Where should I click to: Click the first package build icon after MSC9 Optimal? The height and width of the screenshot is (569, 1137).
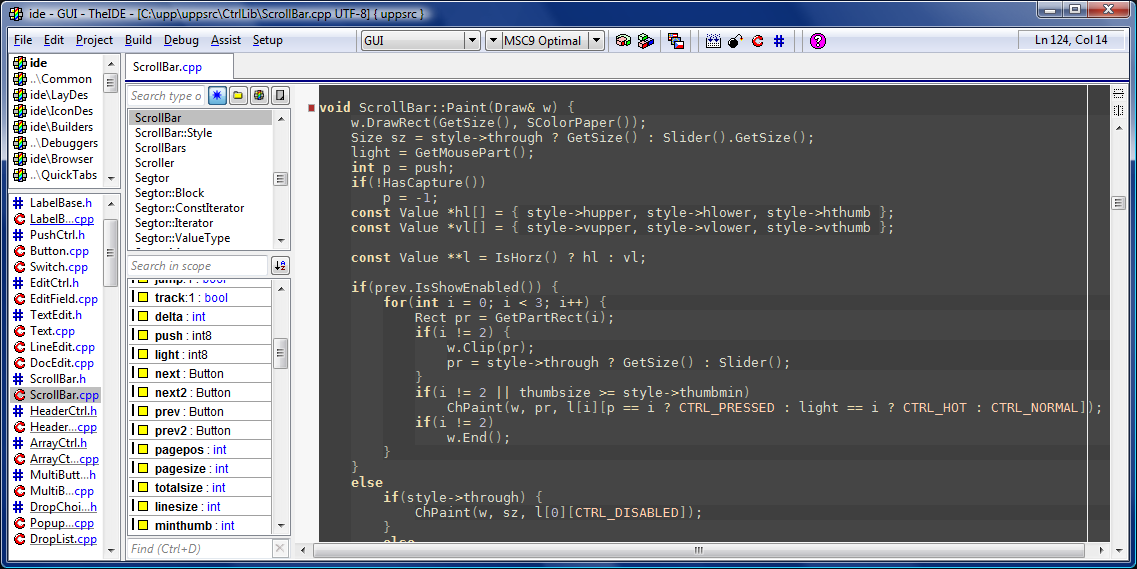(623, 41)
